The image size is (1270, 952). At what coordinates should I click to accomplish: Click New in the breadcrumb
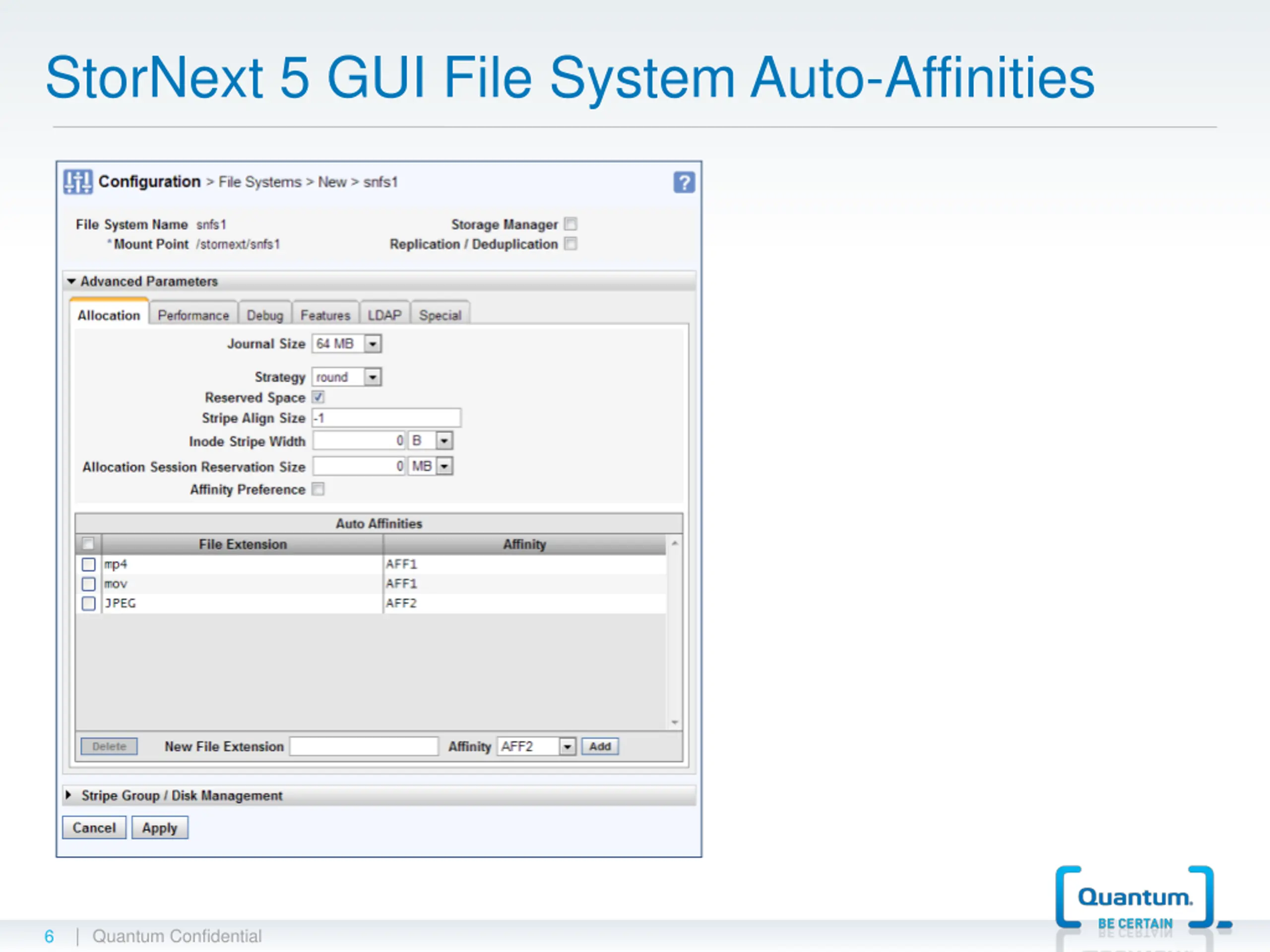332,182
